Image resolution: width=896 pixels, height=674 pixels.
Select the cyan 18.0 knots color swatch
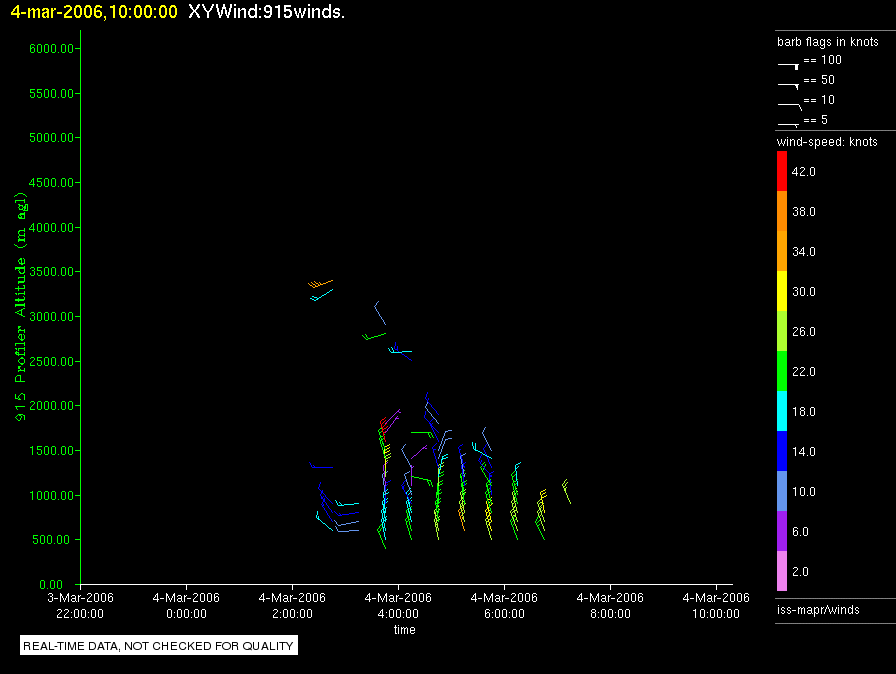click(782, 411)
